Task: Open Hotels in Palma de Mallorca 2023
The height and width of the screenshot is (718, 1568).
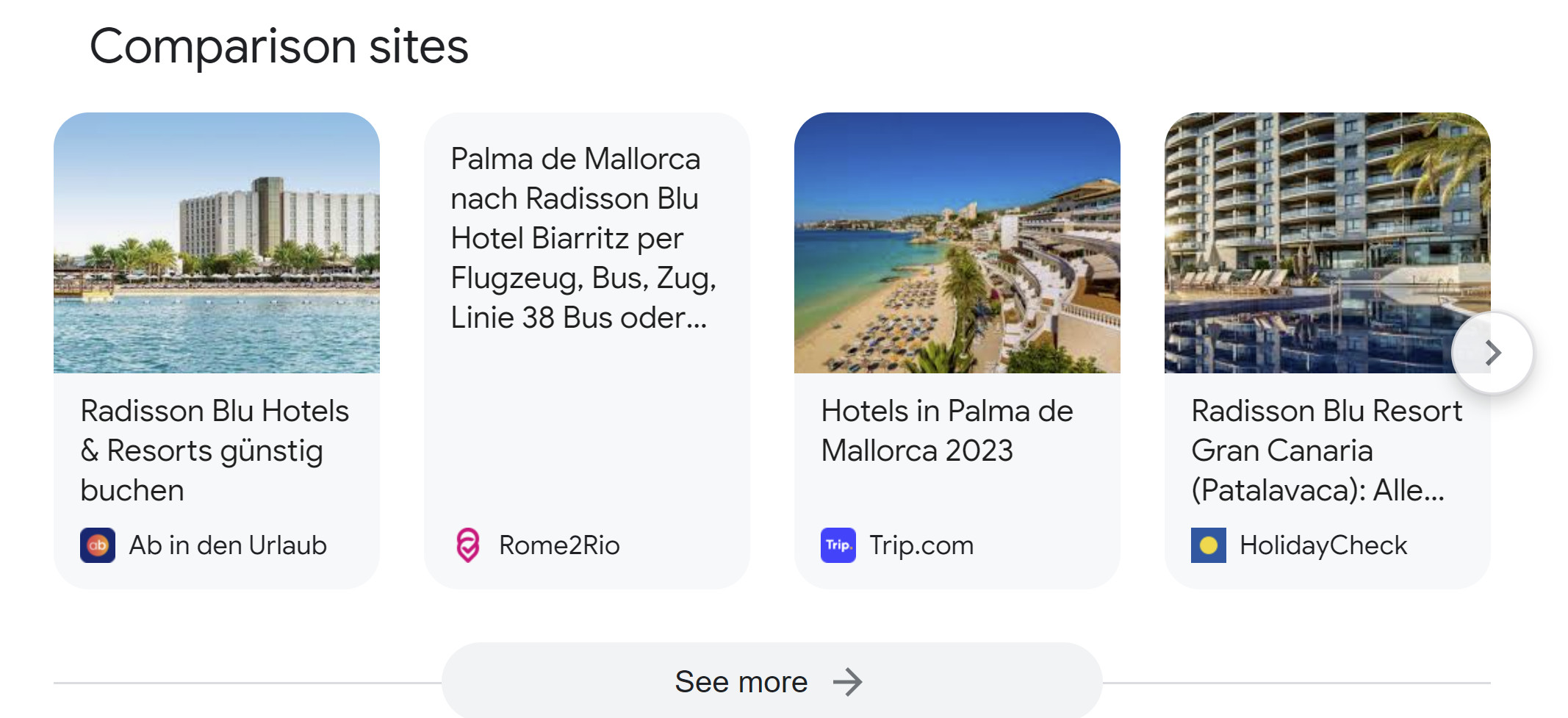Action: click(x=947, y=431)
